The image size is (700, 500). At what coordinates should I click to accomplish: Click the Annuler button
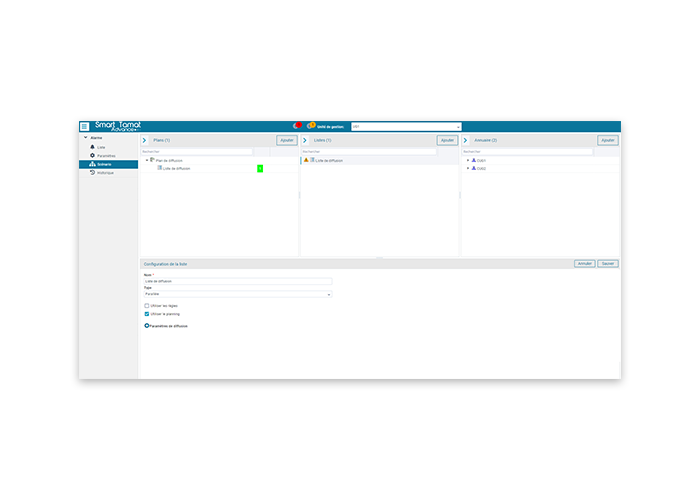tap(585, 264)
